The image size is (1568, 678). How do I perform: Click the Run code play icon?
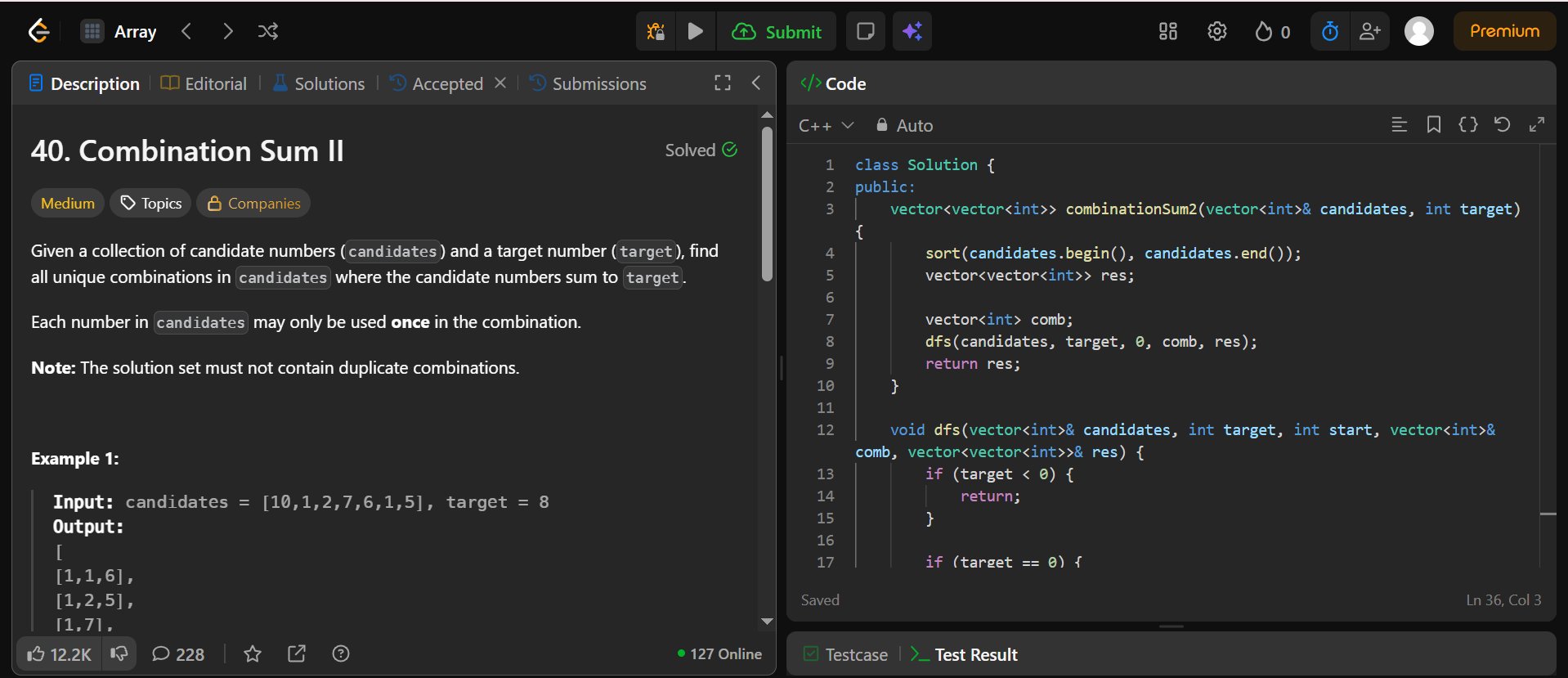(696, 32)
